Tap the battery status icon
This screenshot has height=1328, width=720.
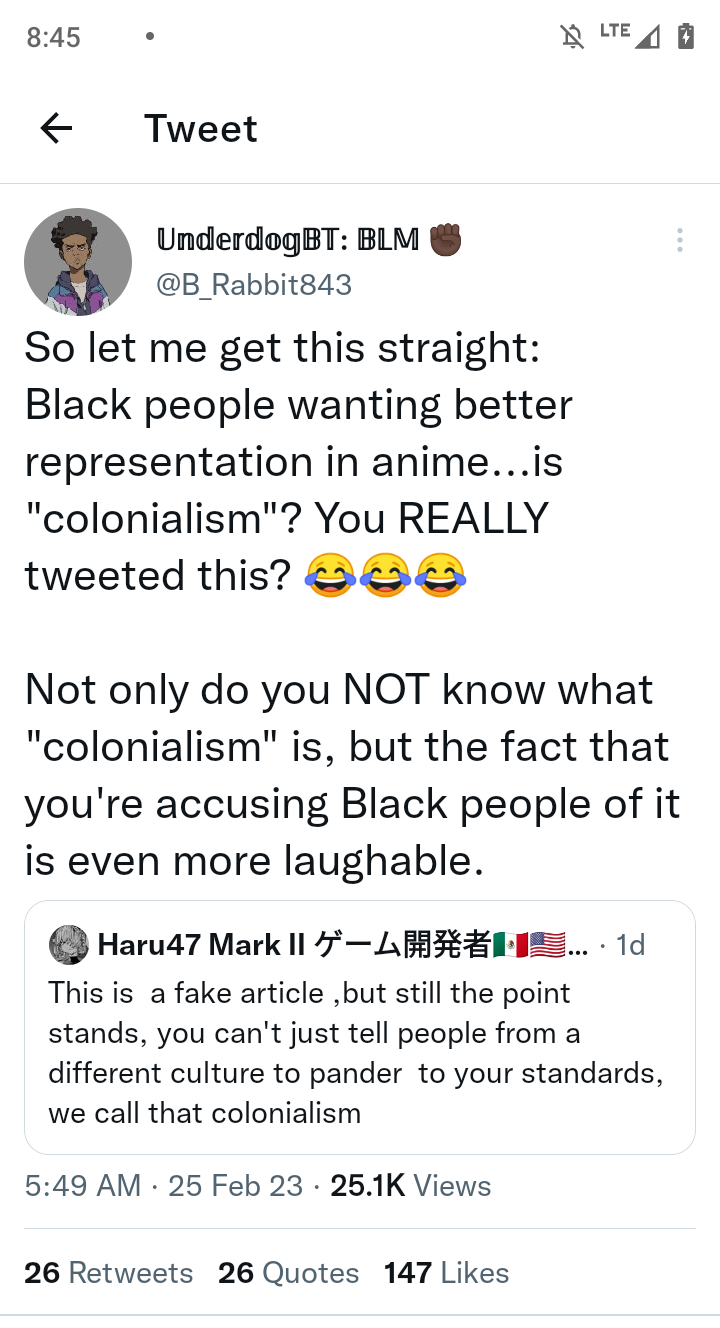click(x=686, y=37)
